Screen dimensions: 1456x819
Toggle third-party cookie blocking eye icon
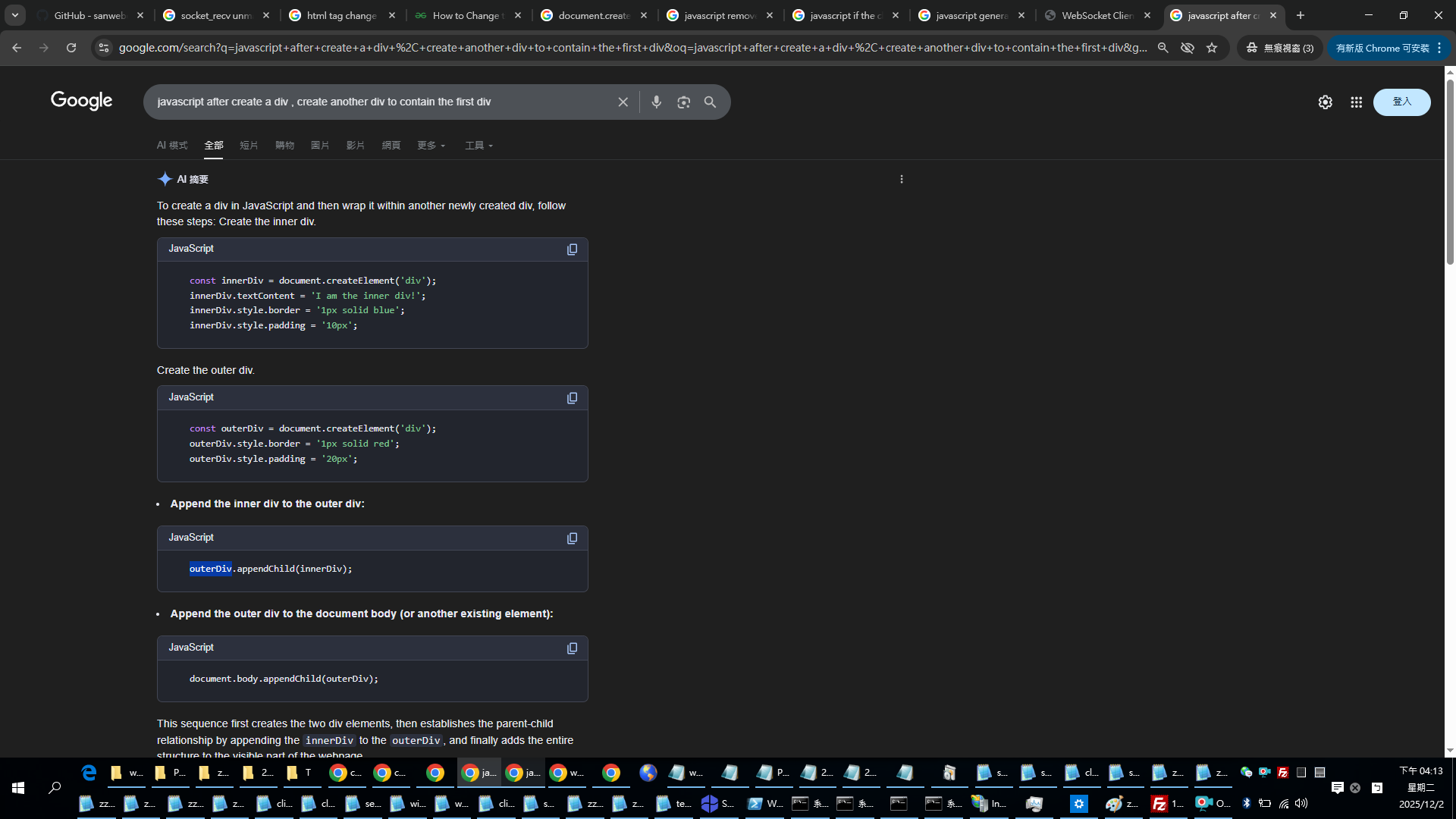(1188, 48)
